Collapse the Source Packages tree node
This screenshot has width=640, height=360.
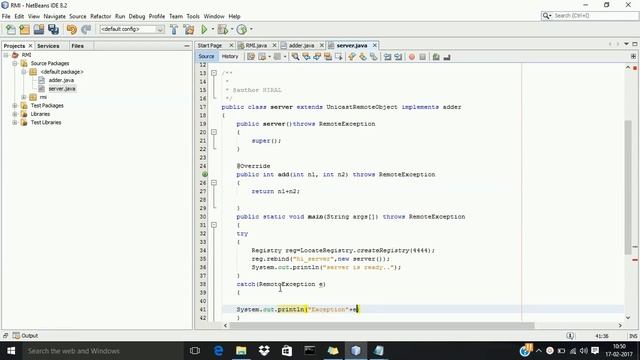click(15, 63)
